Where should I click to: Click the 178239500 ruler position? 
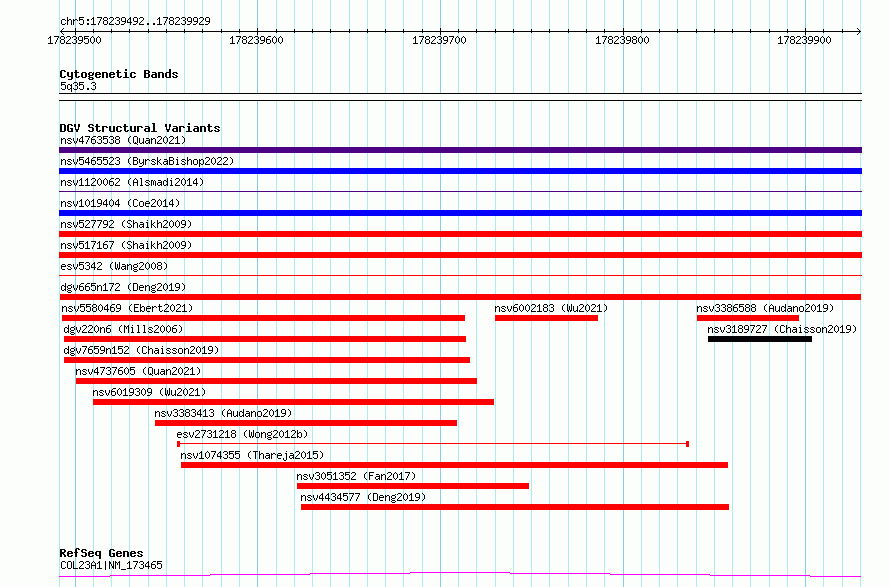(x=74, y=40)
